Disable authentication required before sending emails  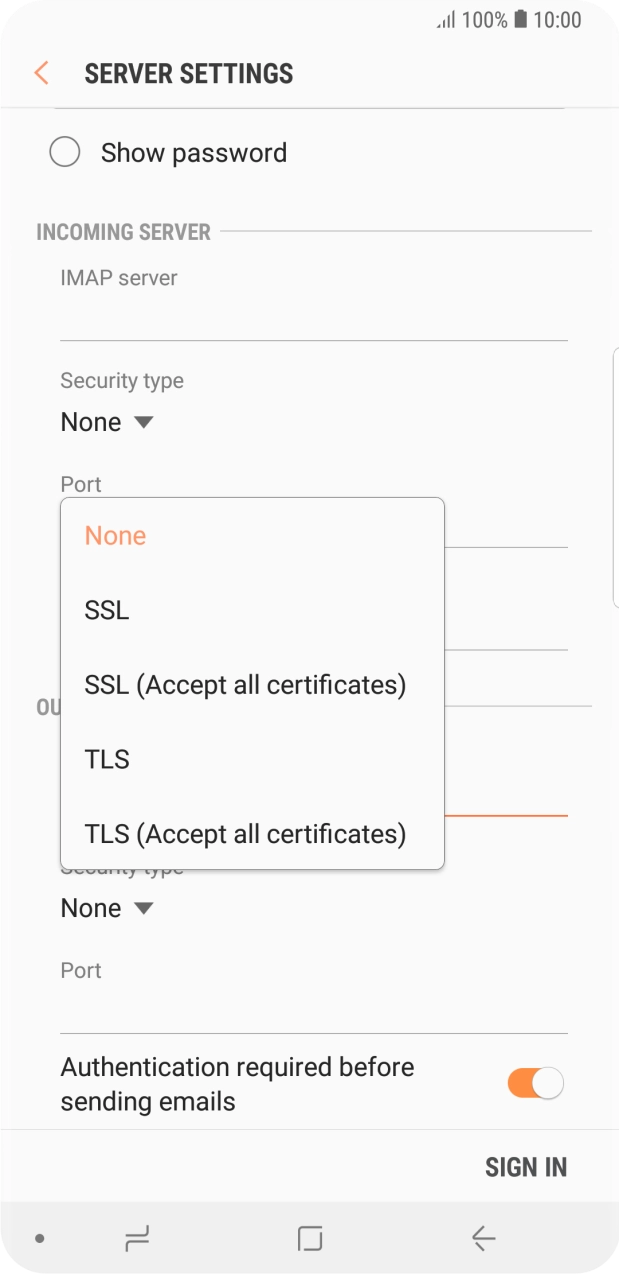point(534,1083)
